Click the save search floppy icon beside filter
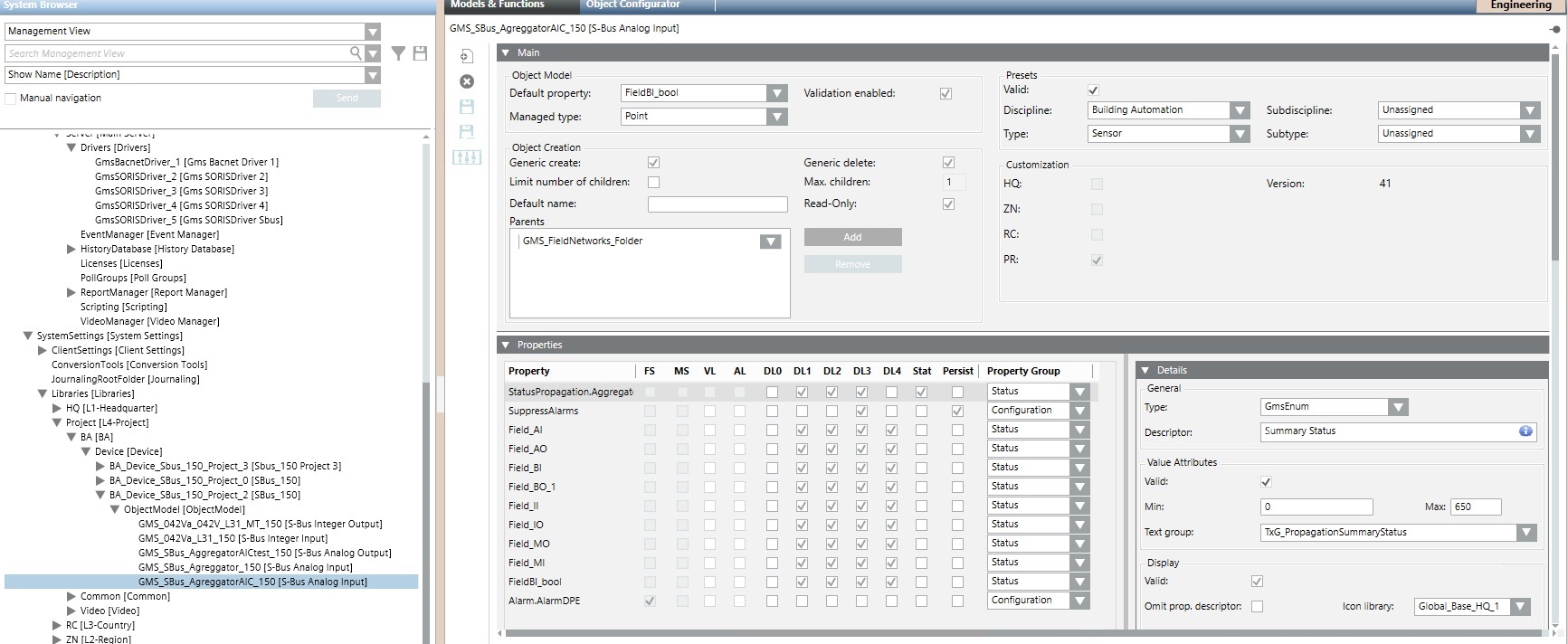This screenshot has height=644, width=1568. tap(420, 54)
